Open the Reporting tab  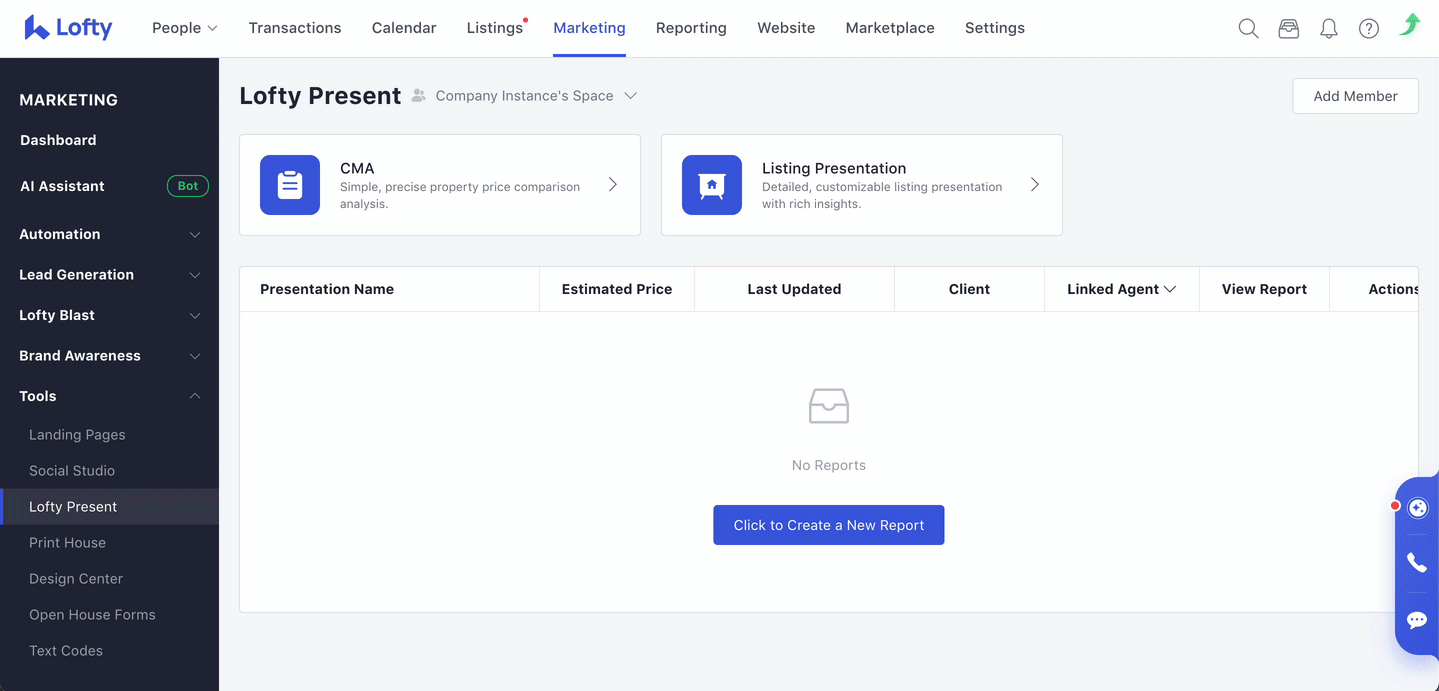tap(691, 28)
